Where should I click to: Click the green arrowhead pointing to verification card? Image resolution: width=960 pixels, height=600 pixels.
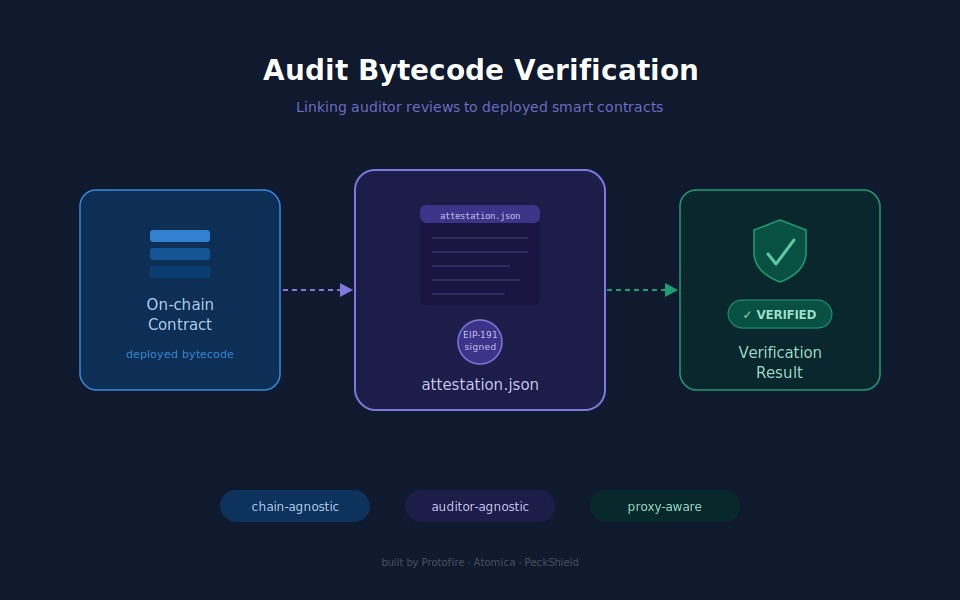click(671, 290)
